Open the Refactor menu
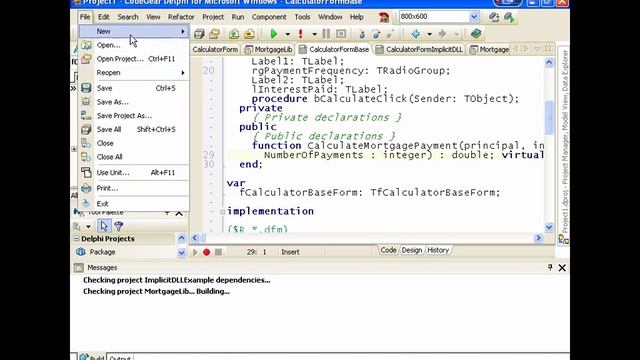Viewport: 640px width, 360px height. point(181,17)
